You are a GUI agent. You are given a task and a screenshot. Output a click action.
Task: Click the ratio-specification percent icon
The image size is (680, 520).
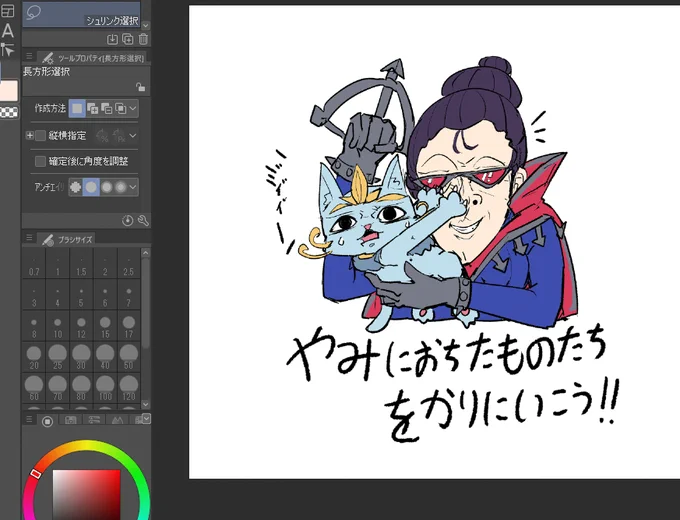click(x=102, y=136)
